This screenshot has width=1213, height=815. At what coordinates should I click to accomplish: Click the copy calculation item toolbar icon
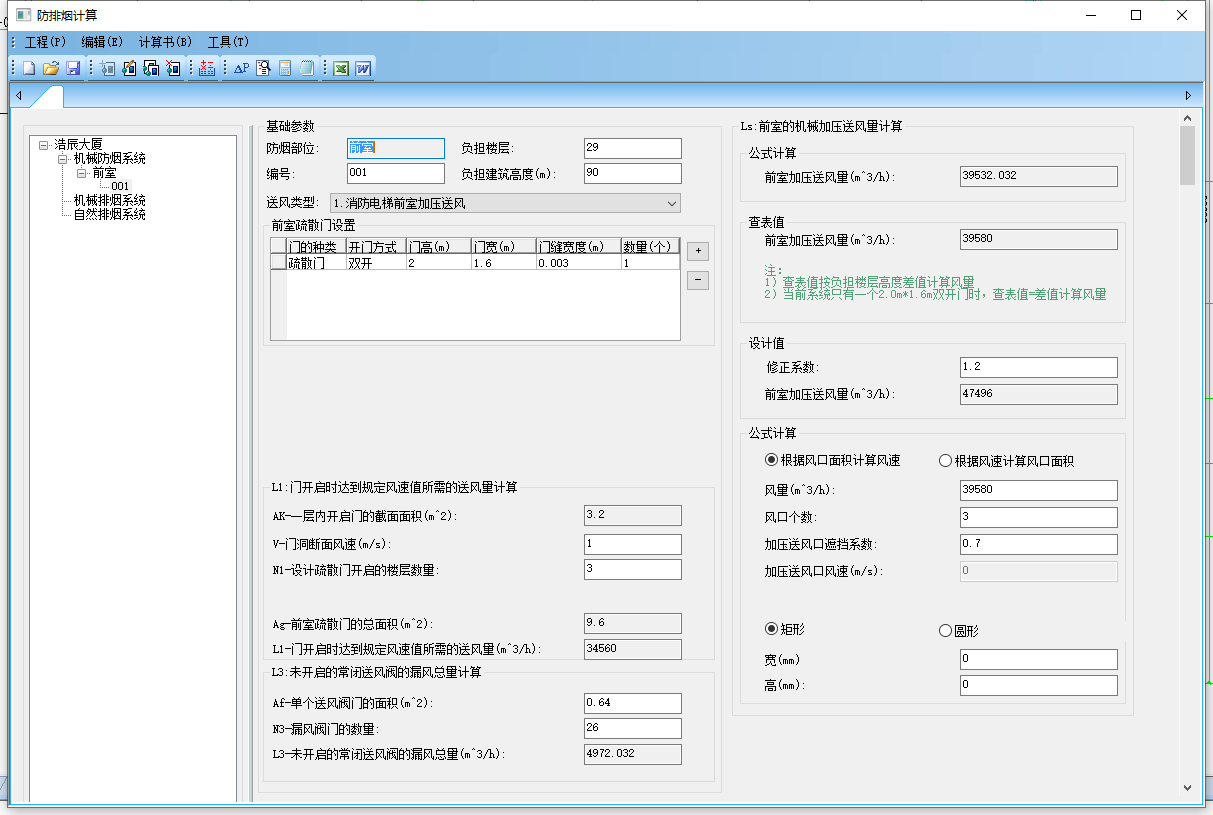pos(152,67)
